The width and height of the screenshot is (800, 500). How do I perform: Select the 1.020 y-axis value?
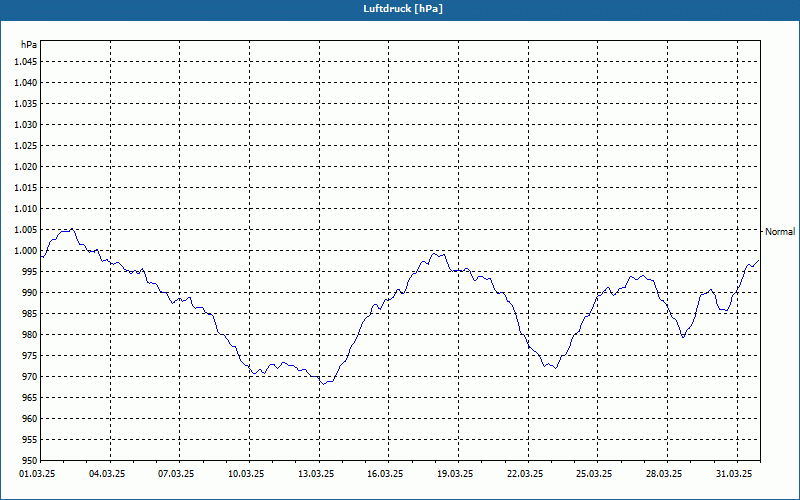tap(26, 166)
